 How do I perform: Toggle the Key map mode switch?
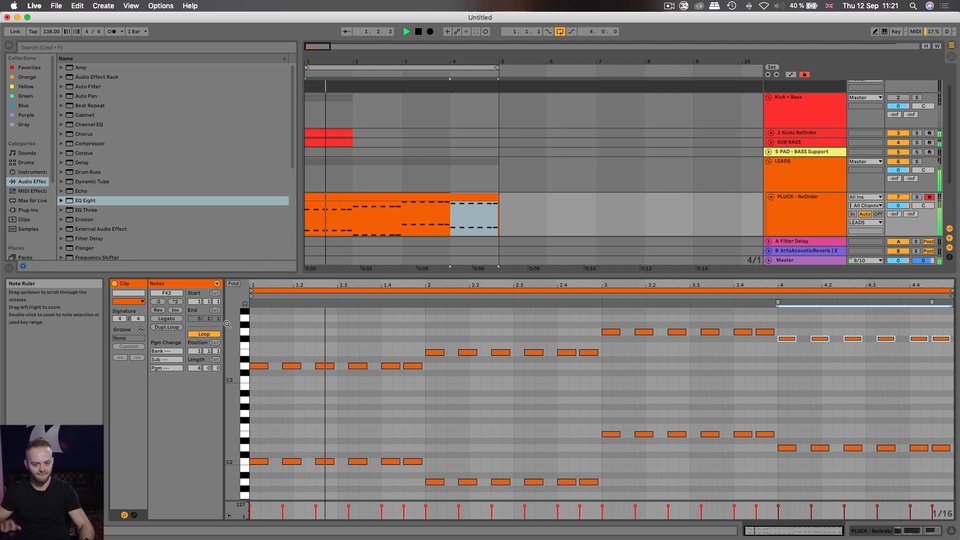[x=896, y=31]
